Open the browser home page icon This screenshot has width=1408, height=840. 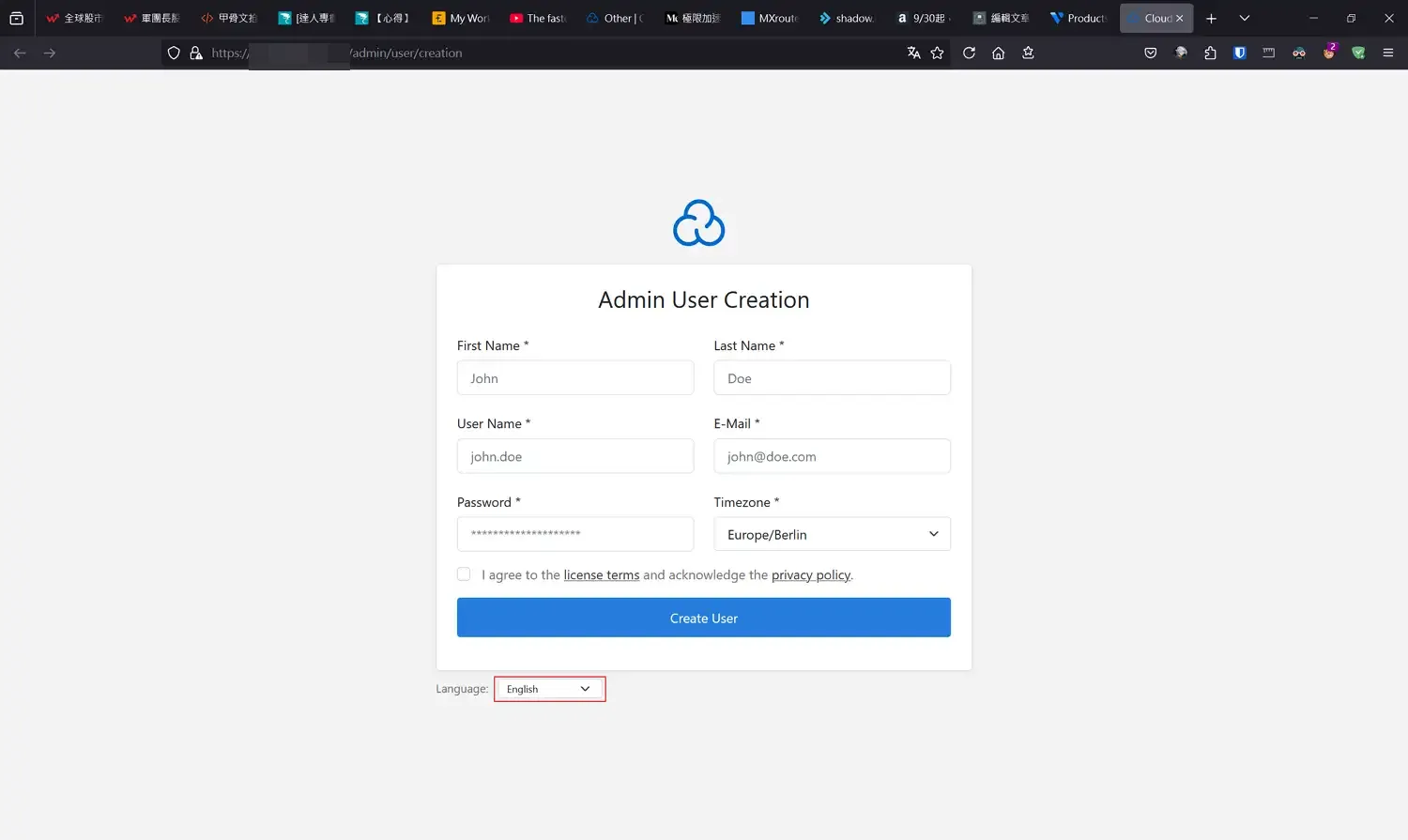point(998,53)
